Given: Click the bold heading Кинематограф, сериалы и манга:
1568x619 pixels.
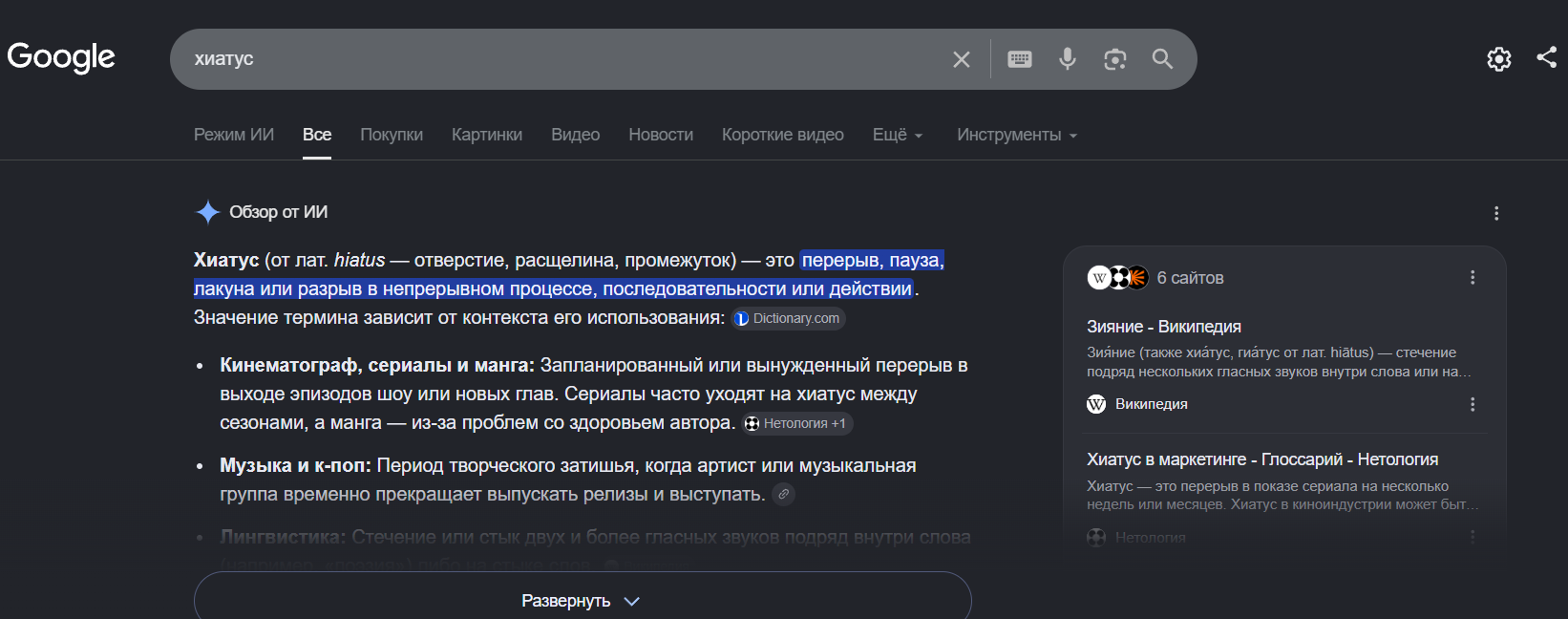Looking at the screenshot, I should [x=377, y=365].
